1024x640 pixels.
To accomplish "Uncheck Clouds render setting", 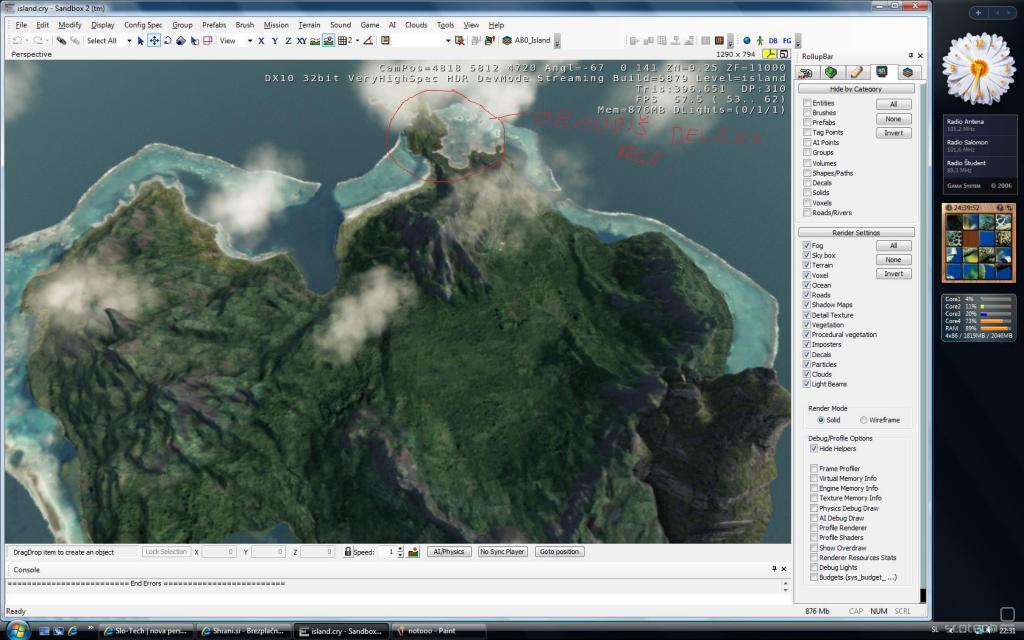I will click(x=807, y=374).
